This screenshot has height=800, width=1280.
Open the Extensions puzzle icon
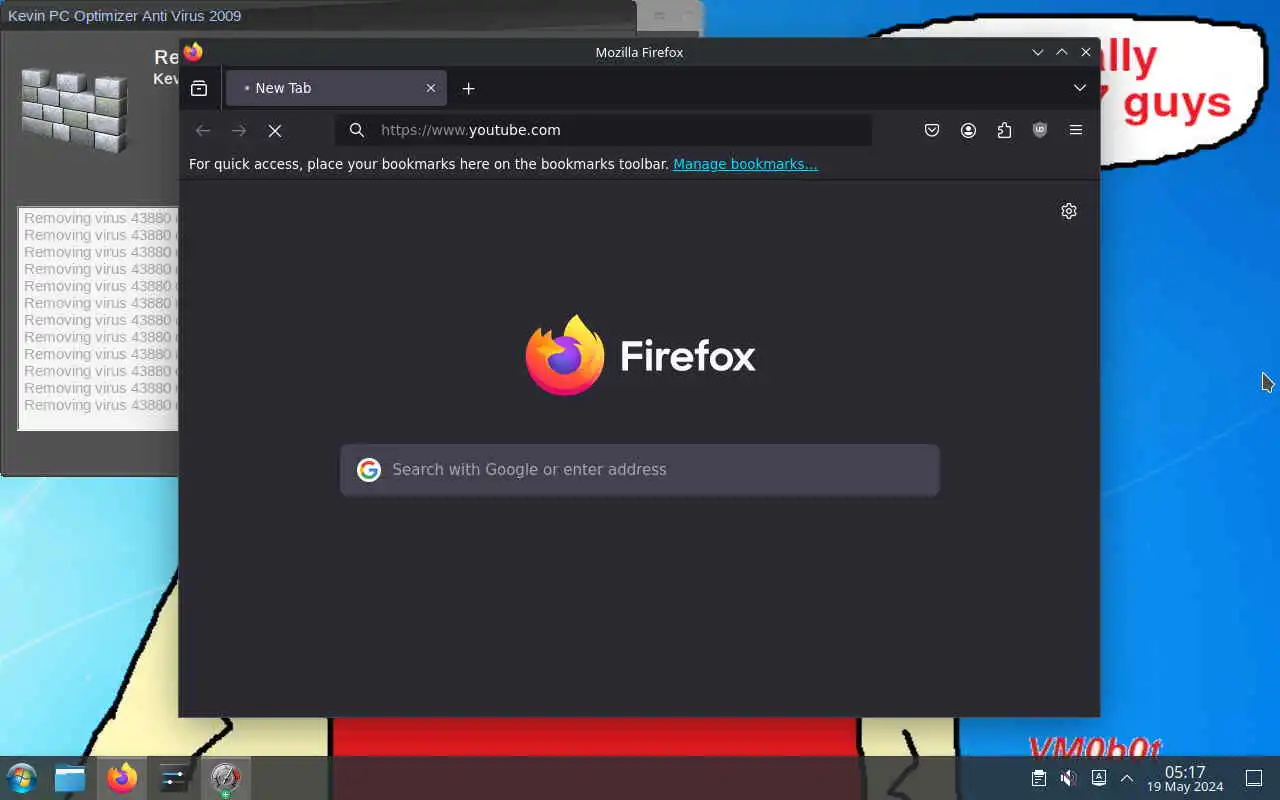(x=1004, y=130)
